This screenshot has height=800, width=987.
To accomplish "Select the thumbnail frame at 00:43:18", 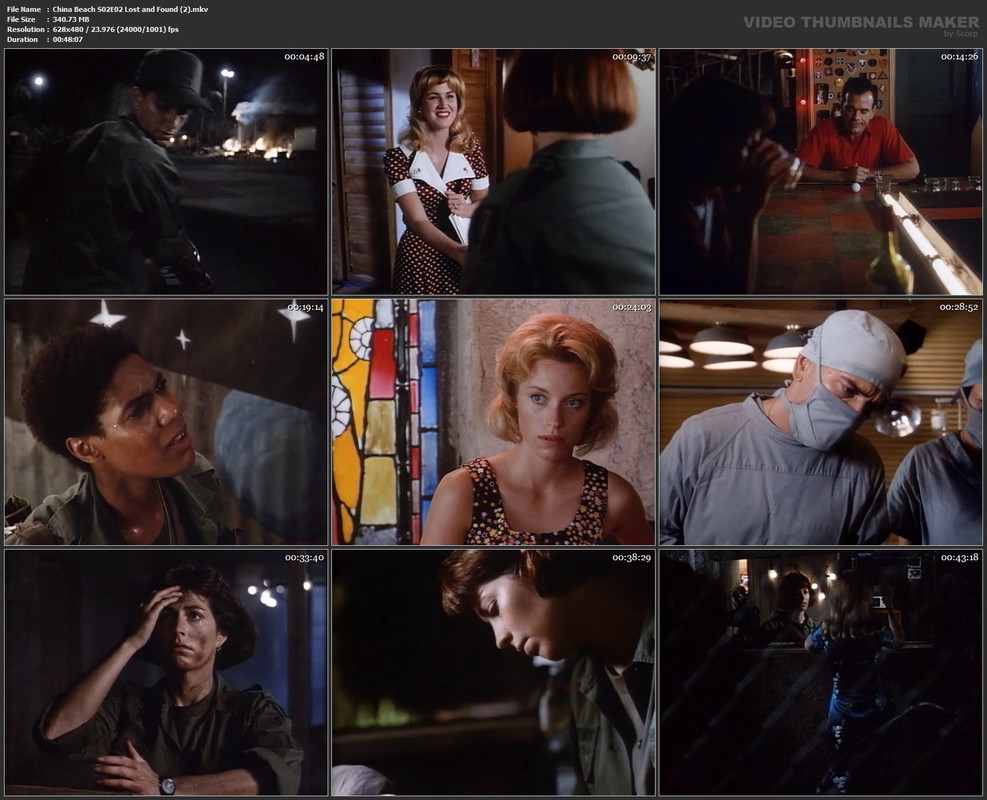I will point(821,672).
